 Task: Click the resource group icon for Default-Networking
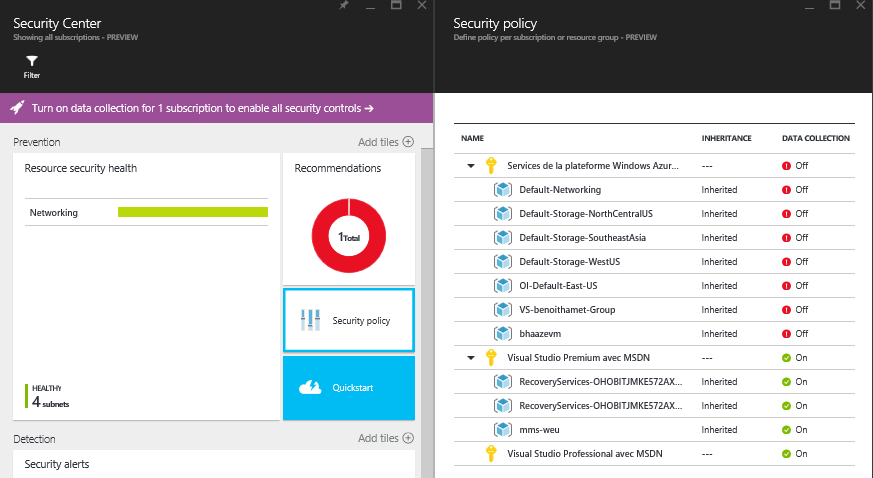[x=503, y=189]
